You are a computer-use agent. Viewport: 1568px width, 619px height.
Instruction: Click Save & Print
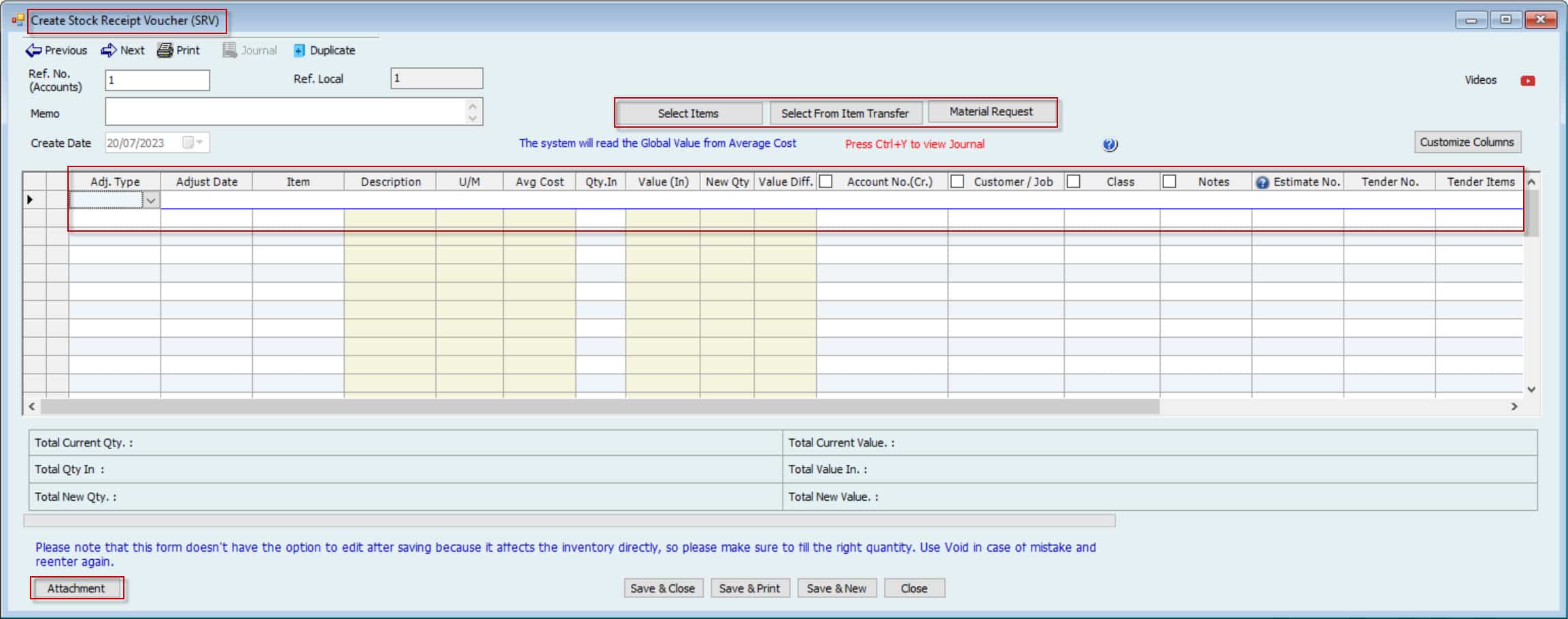coord(749,588)
